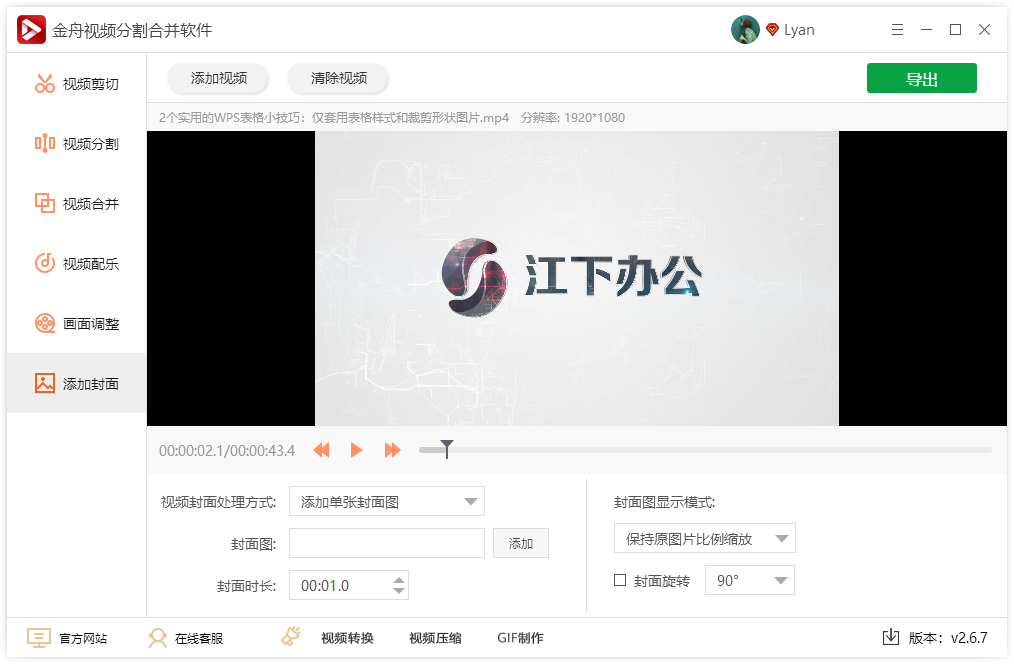Image resolution: width=1014 pixels, height=664 pixels.
Task: Minimize the window
Action: pyautogui.click(x=926, y=30)
